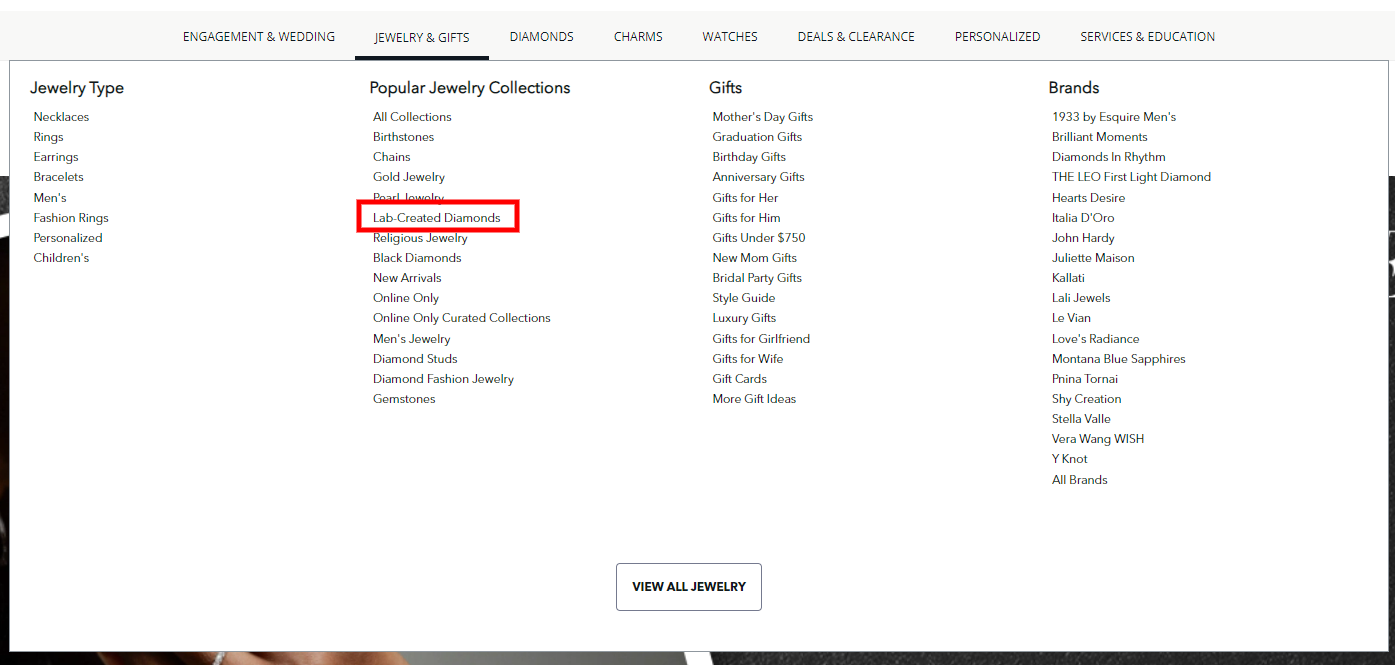Open the Engagement & Wedding menu
This screenshot has height=665, width=1395.
click(x=258, y=37)
